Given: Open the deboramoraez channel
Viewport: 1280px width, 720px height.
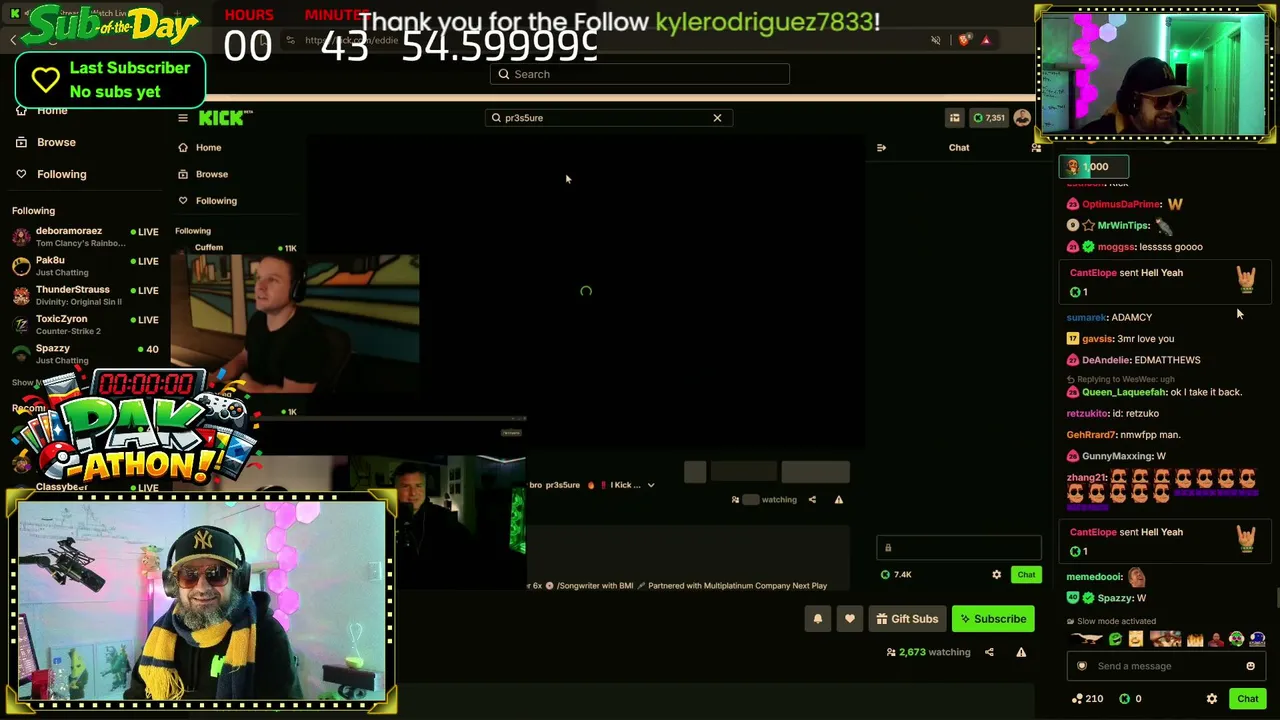Looking at the screenshot, I should pos(85,236).
